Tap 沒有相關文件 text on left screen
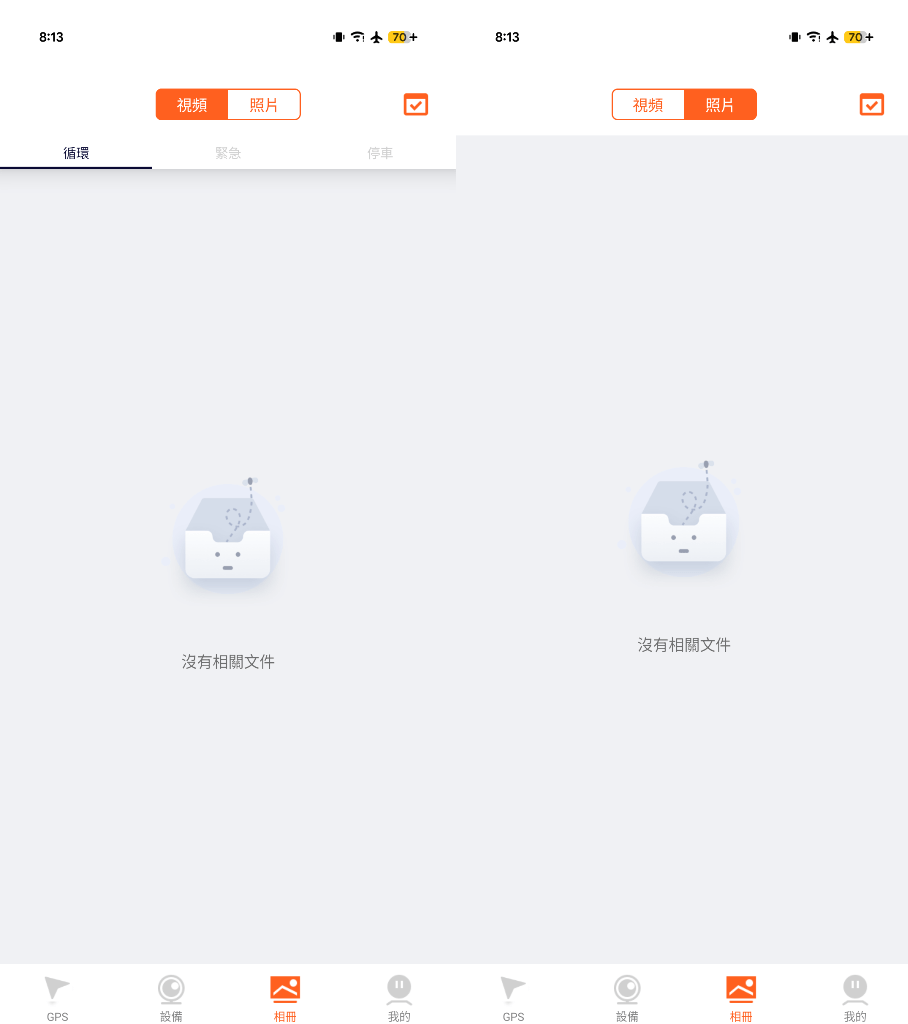Viewport: 908px width, 1024px height. point(228,662)
